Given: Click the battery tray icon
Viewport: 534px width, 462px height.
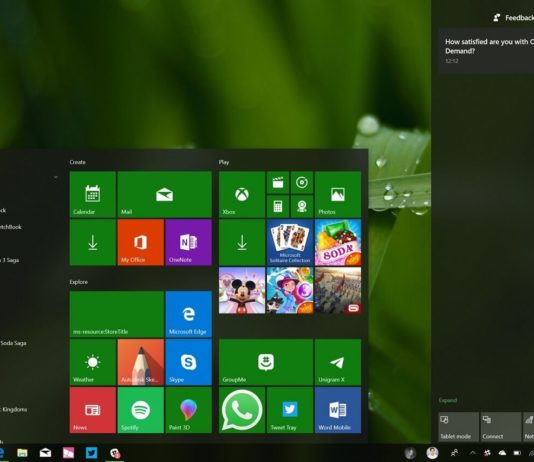Looking at the screenshot, I should tap(517, 453).
